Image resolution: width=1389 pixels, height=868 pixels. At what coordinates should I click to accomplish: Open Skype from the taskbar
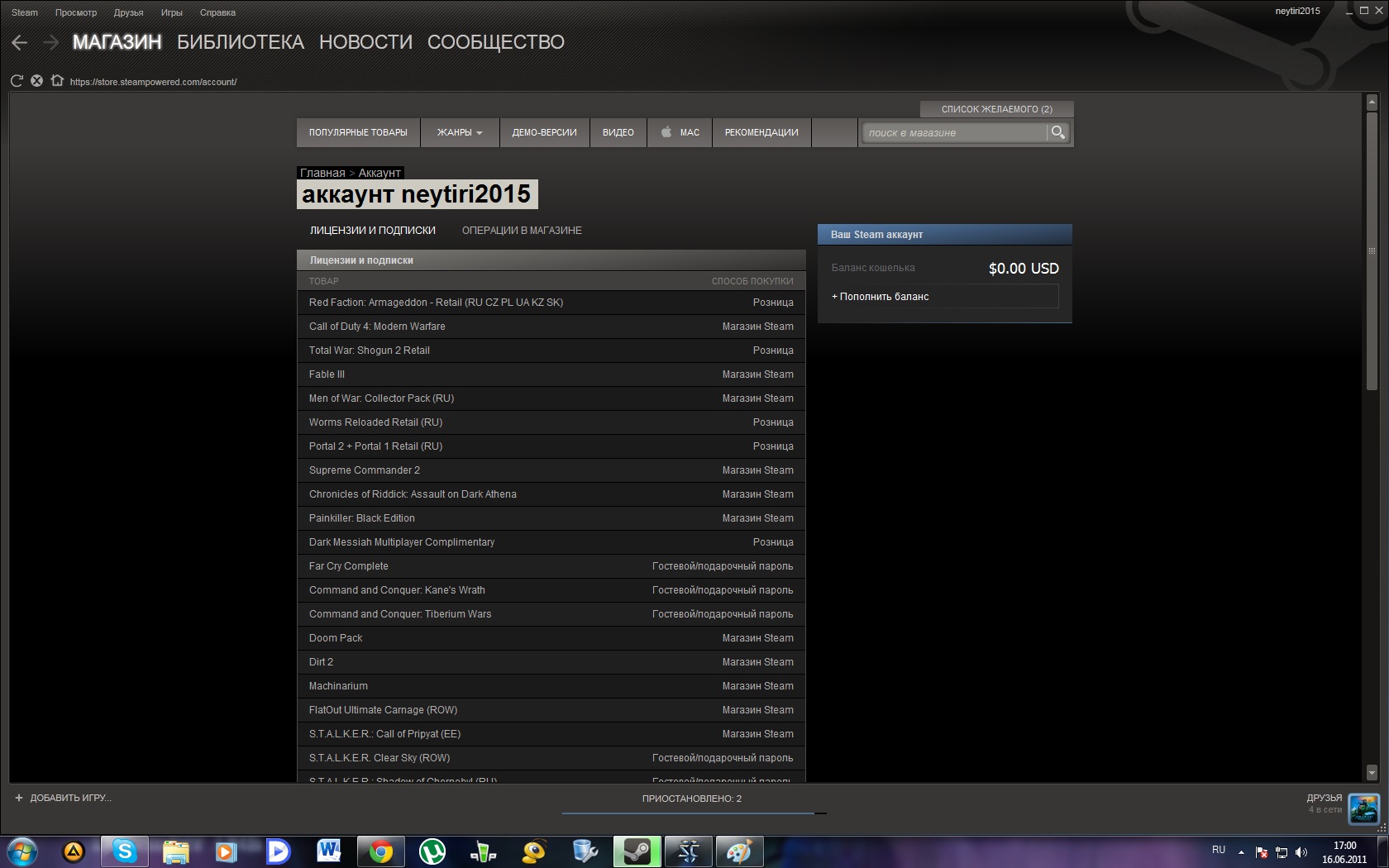coord(125,851)
